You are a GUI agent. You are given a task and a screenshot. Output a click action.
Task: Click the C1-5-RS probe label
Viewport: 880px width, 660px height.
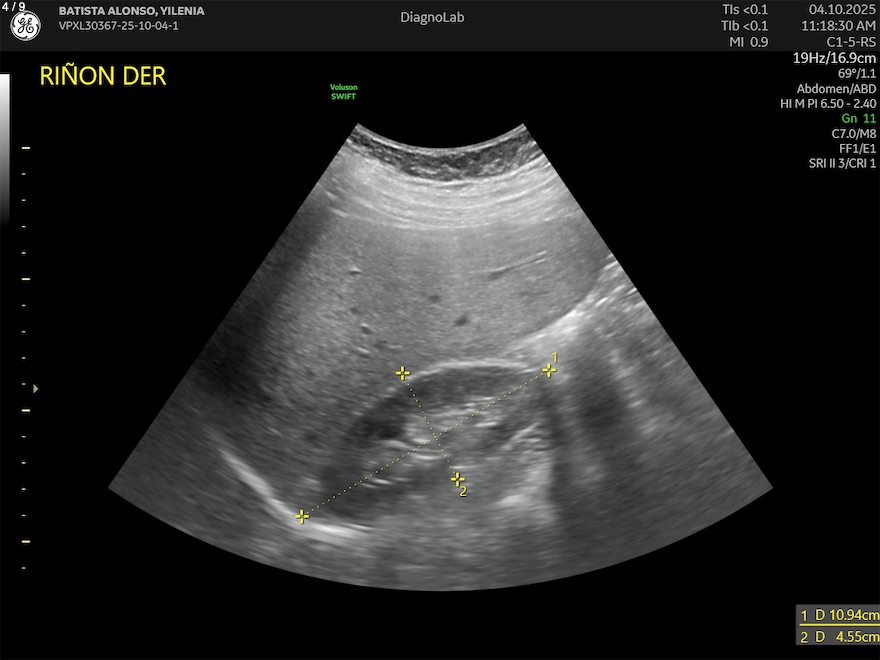pyautogui.click(x=850, y=42)
